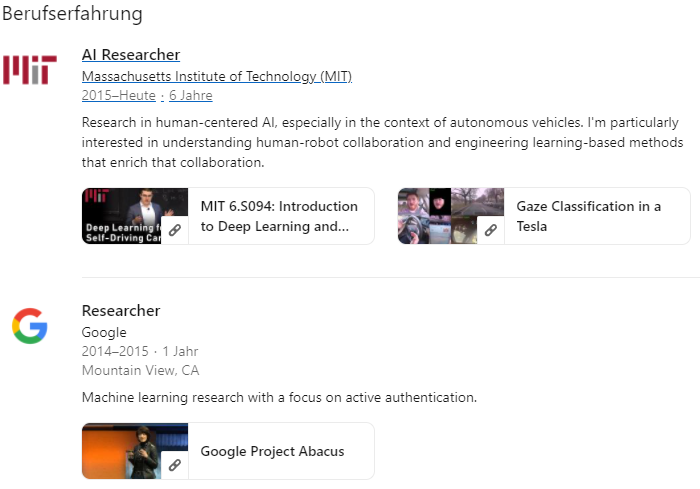This screenshot has height=489, width=700.
Task: Open the AI Researcher job title link
Action: (131, 55)
